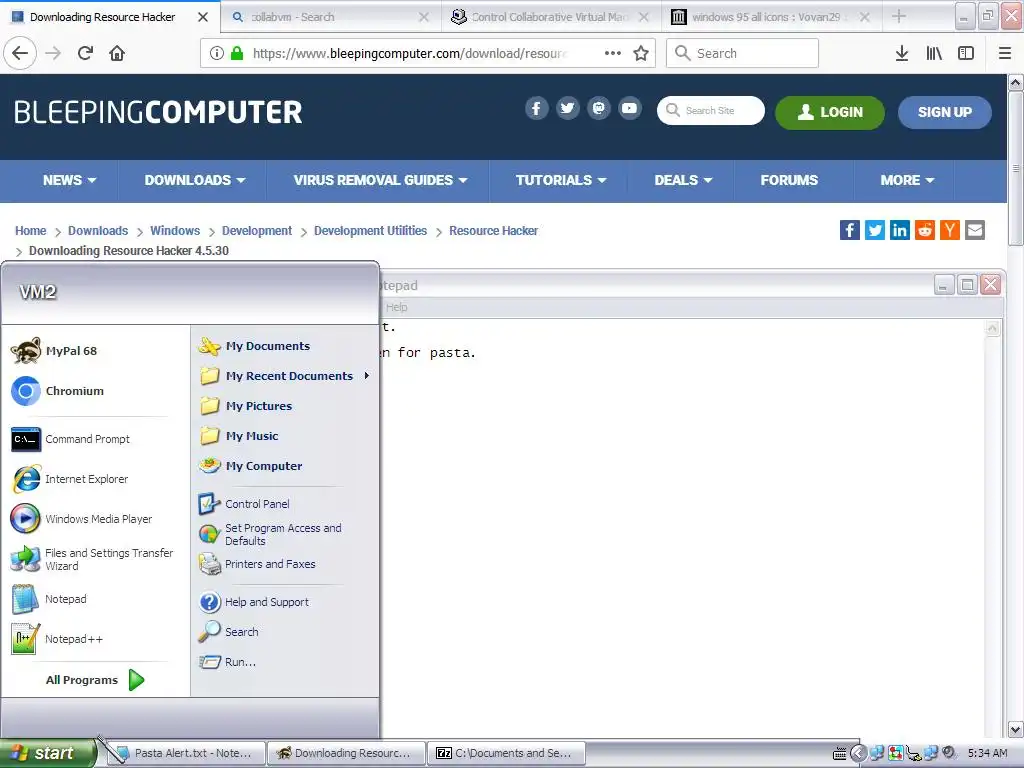Open browser Downloads arrow icon
1024x768 pixels.
[901, 53]
